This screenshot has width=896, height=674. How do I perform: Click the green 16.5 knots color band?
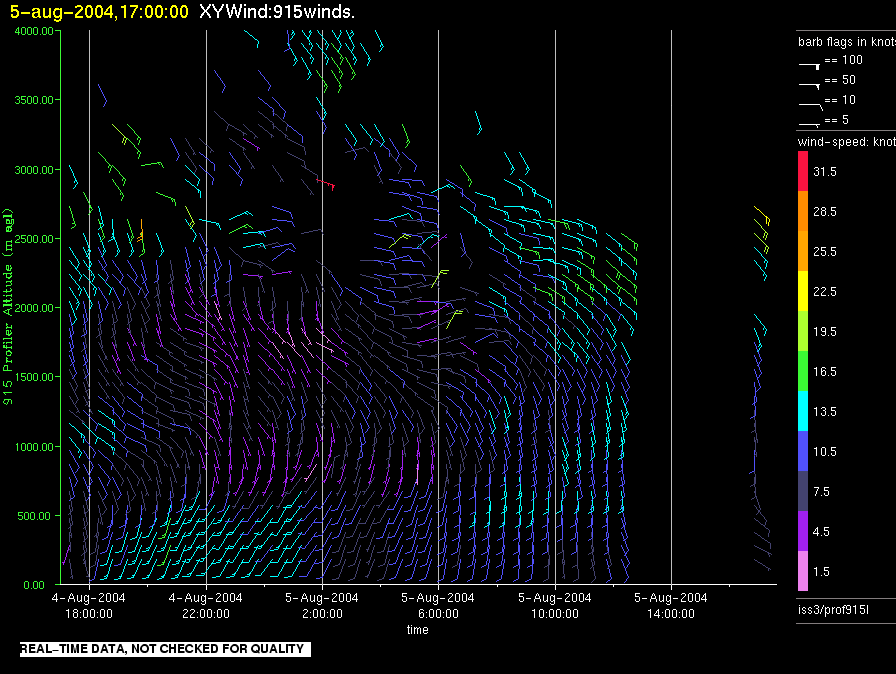point(803,371)
